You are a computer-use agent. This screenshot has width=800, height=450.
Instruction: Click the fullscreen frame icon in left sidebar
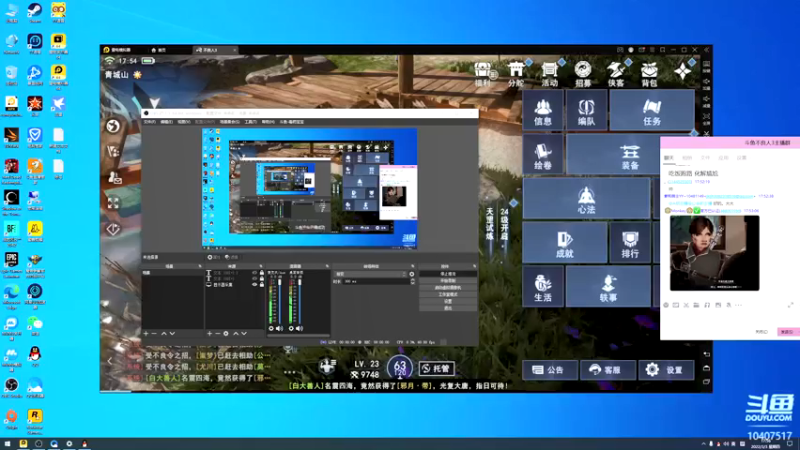point(113,203)
